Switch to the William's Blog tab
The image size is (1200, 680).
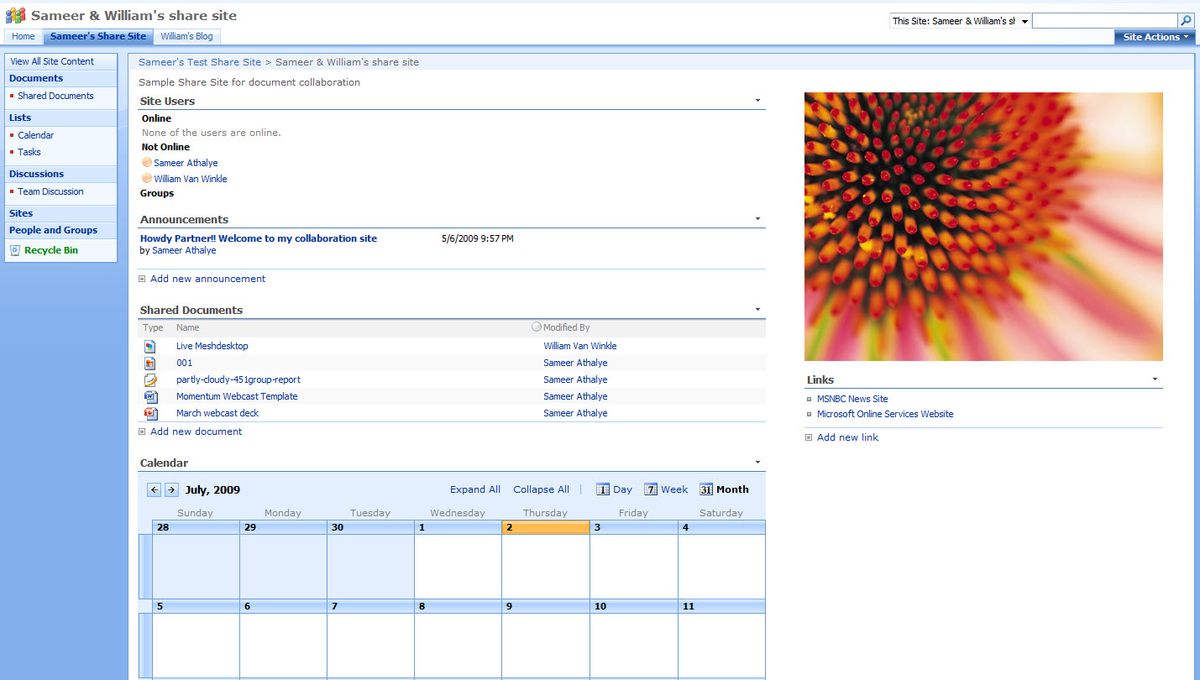click(186, 34)
